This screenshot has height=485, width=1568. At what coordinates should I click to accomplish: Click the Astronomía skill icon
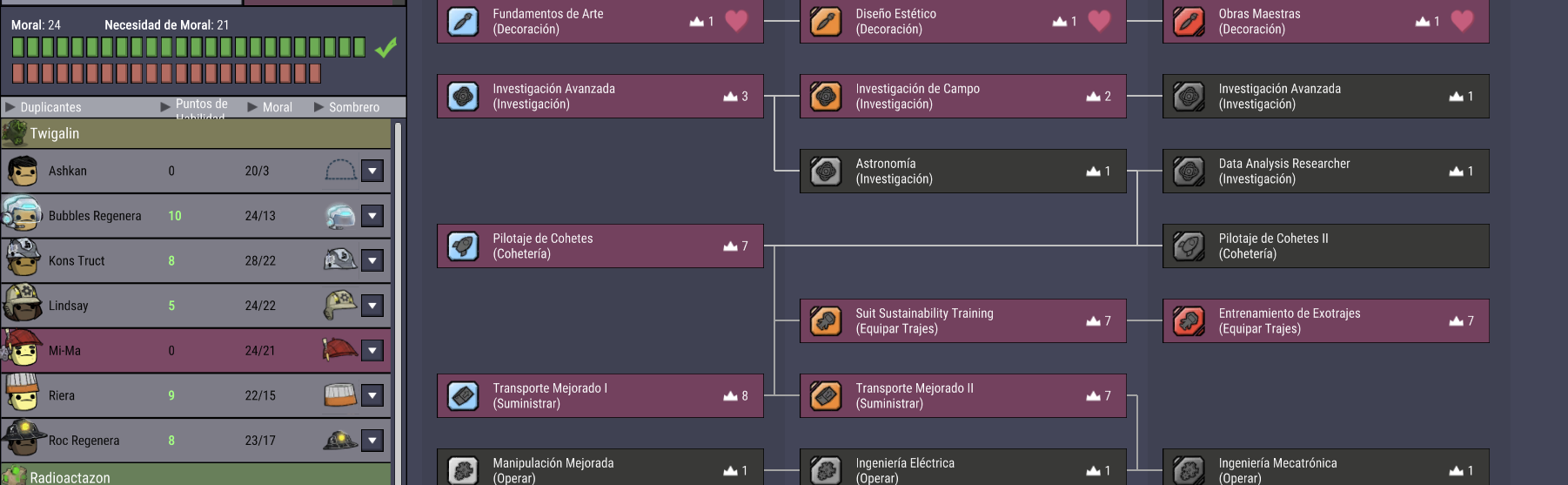(826, 172)
